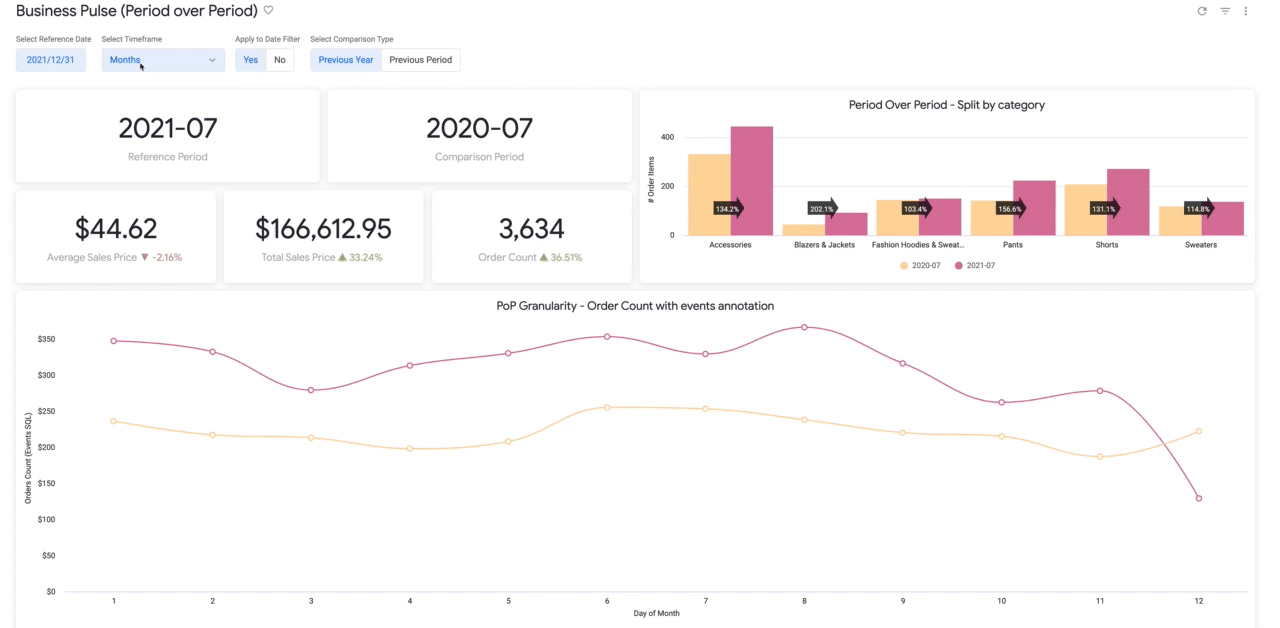Toggle the 2020-07 legend swatch
This screenshot has height=628, width=1280.
click(x=905, y=266)
